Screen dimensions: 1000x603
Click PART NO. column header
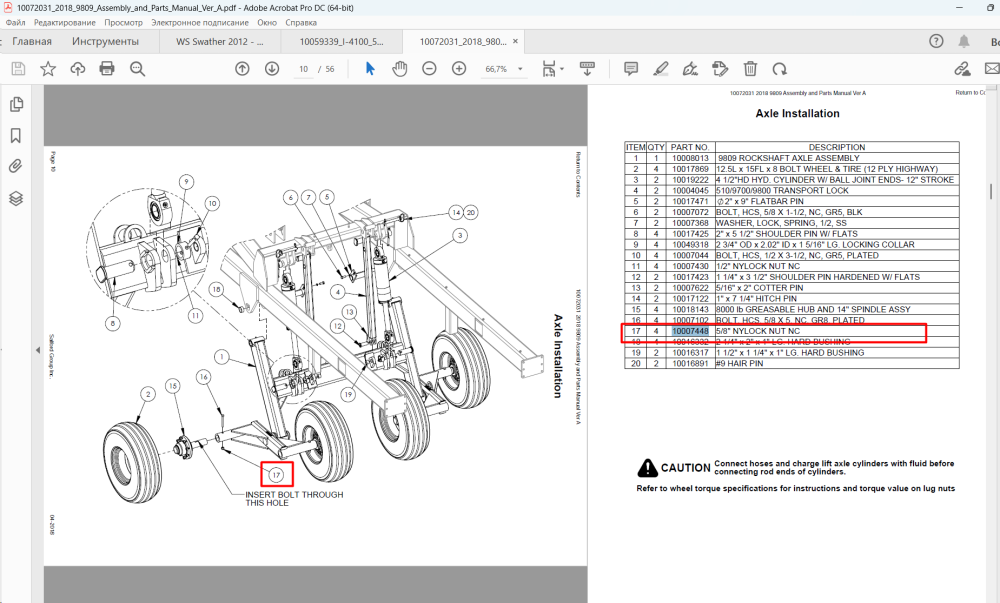click(x=690, y=147)
